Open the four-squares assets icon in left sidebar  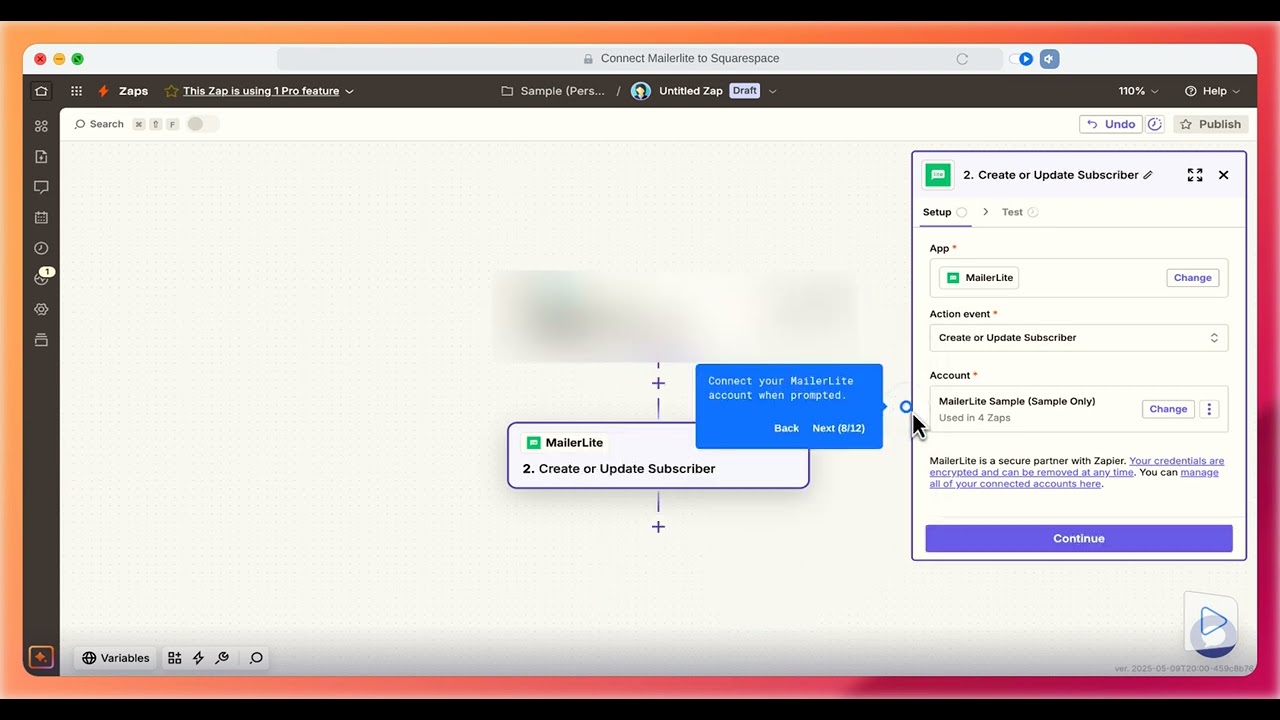(41, 126)
